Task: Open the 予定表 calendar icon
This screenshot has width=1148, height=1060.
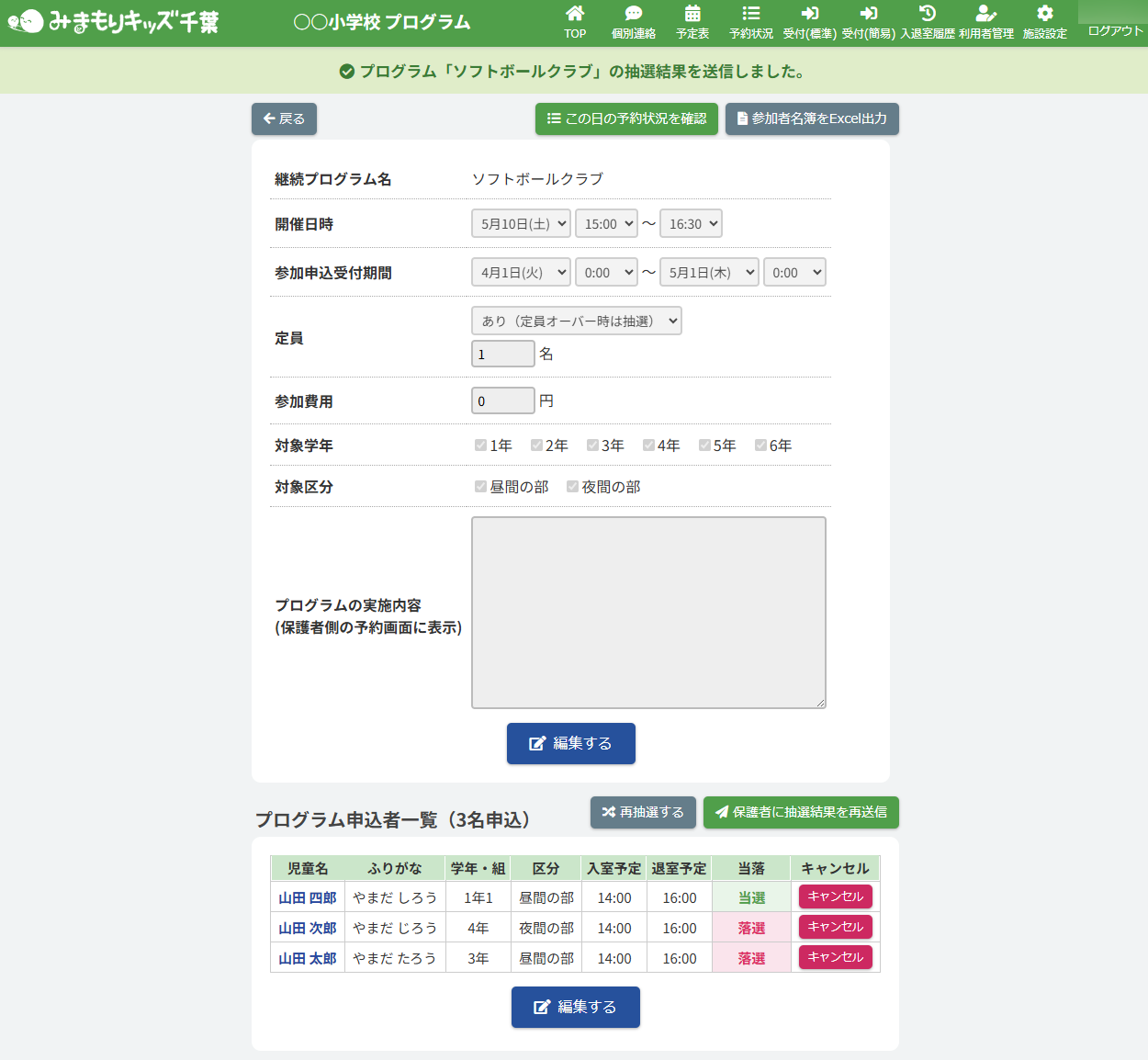Action: click(x=692, y=14)
